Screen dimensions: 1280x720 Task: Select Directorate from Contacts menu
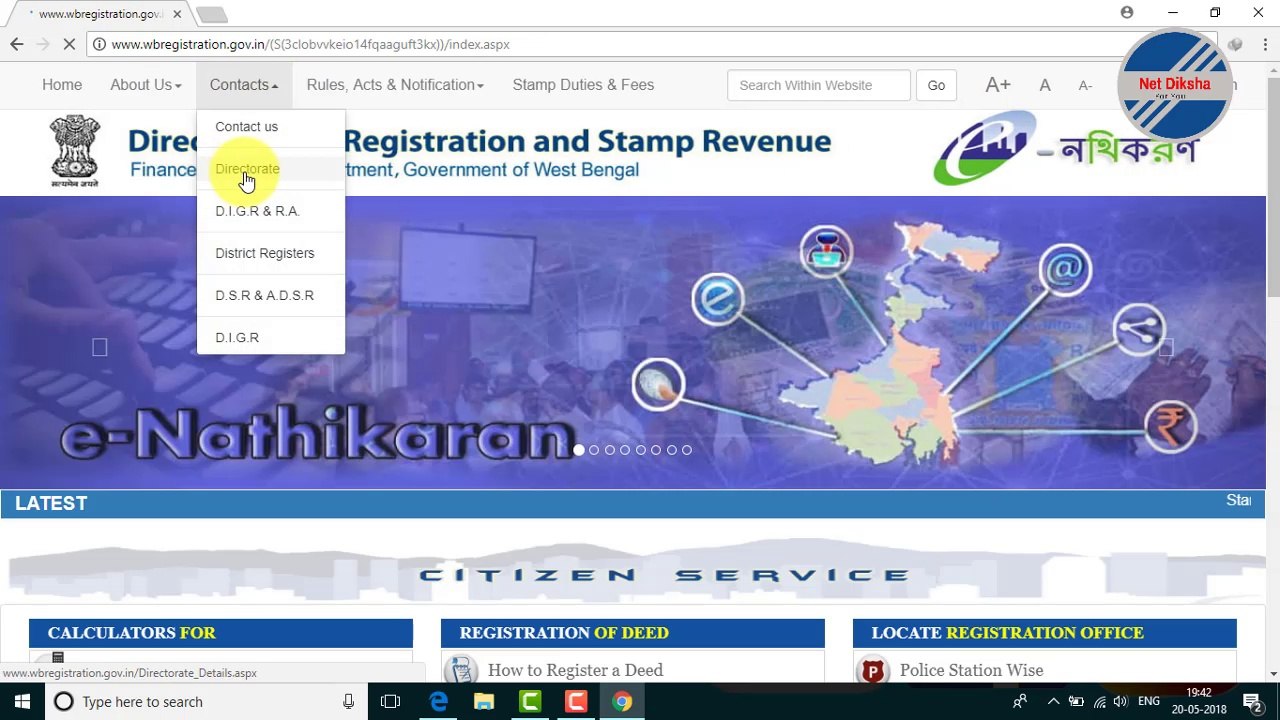[x=270, y=169]
